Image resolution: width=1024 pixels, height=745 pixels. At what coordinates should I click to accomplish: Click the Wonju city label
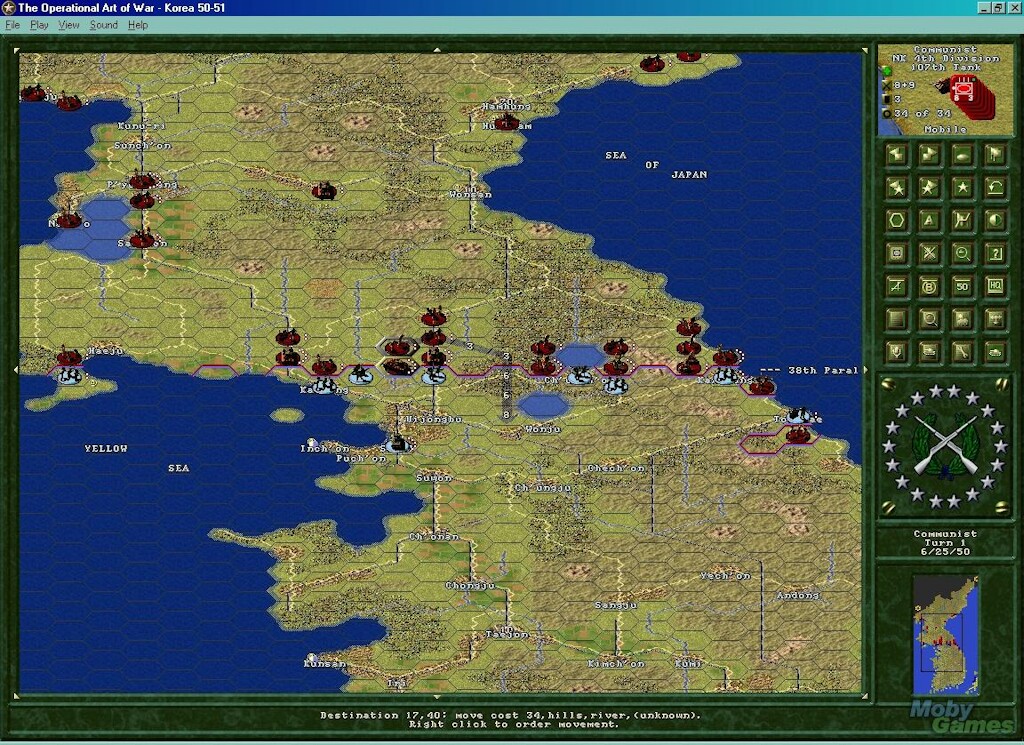pyautogui.click(x=543, y=429)
